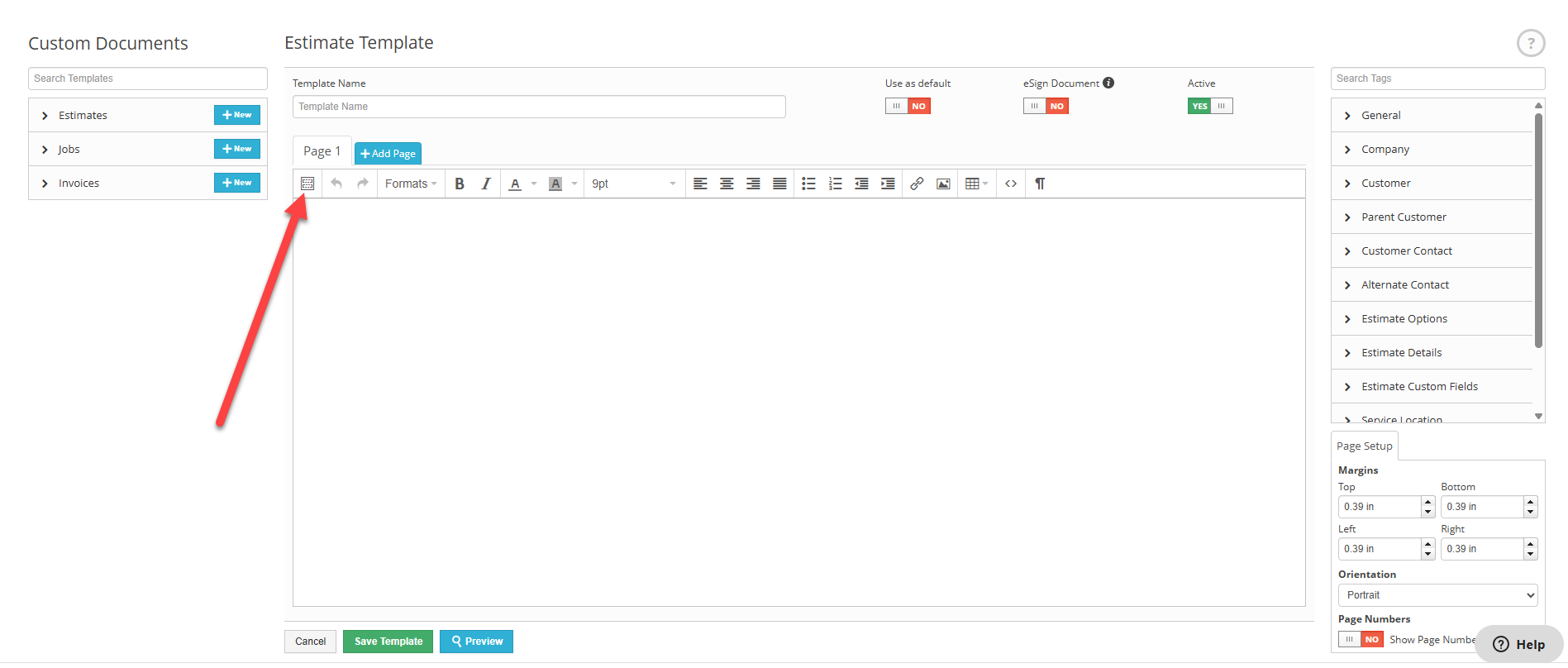Expand the General tags section
The image size is (1568, 668).
[x=1432, y=115]
